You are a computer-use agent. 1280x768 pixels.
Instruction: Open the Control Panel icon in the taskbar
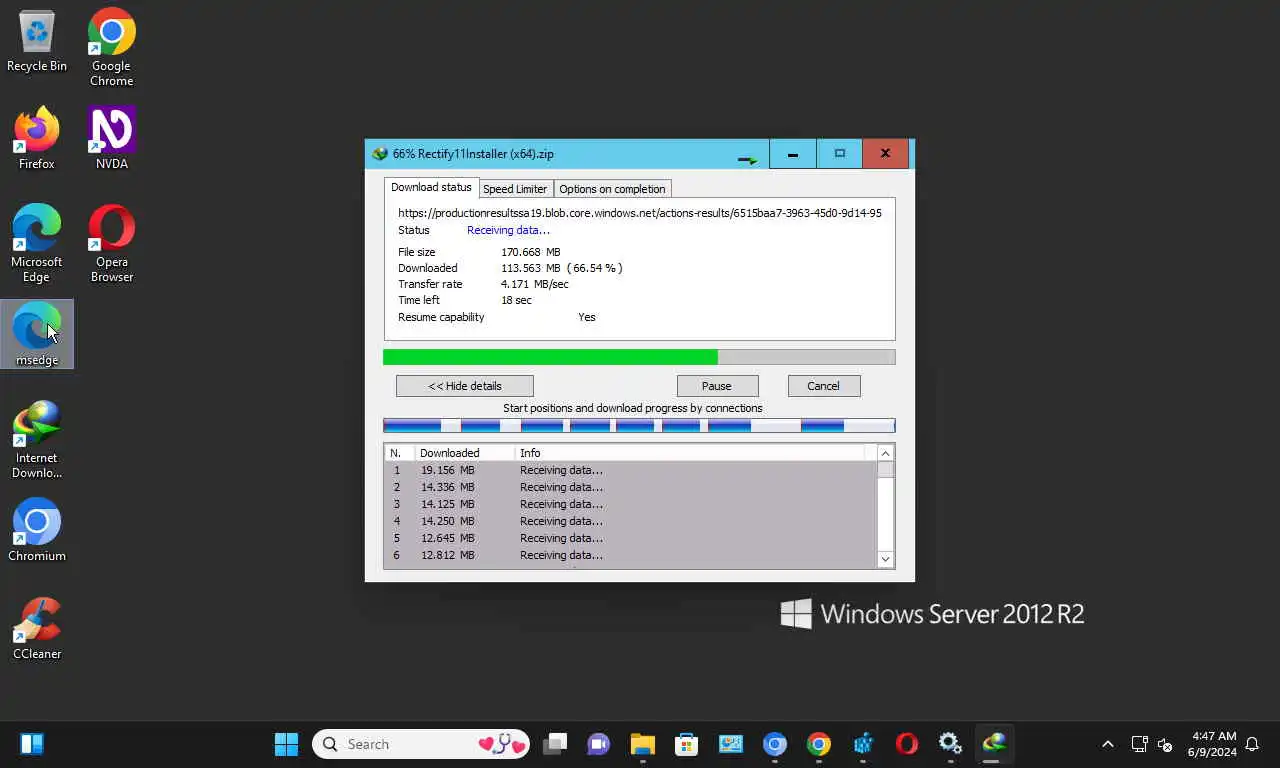(731, 744)
